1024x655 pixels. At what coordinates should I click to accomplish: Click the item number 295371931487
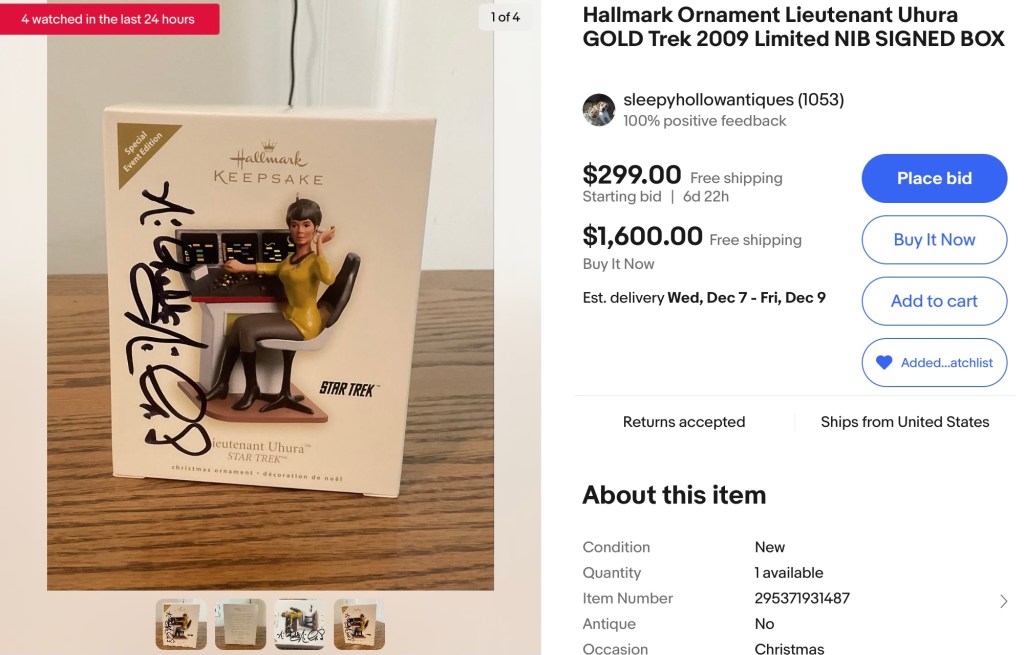tap(802, 598)
